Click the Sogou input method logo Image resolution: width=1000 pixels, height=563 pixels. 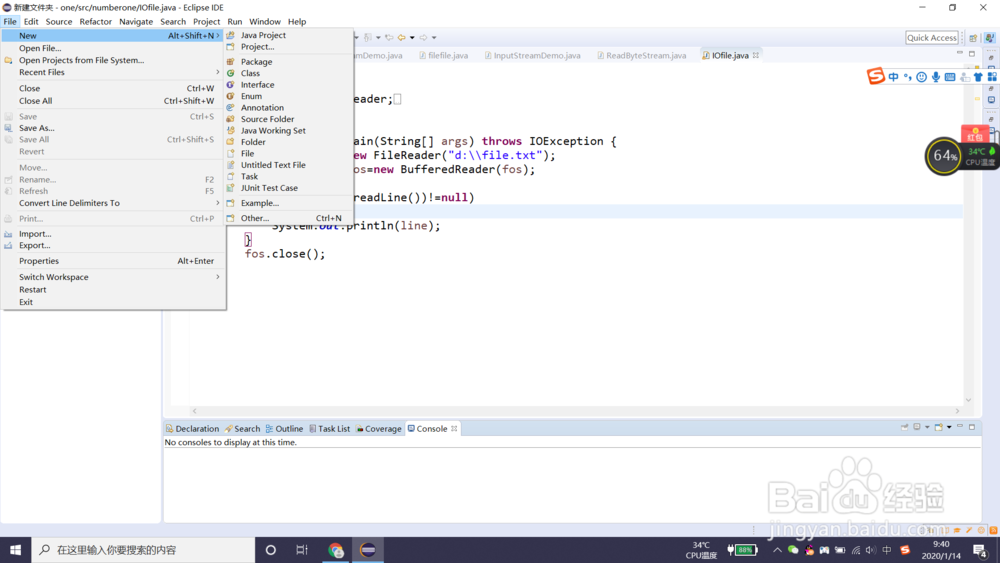click(876, 76)
